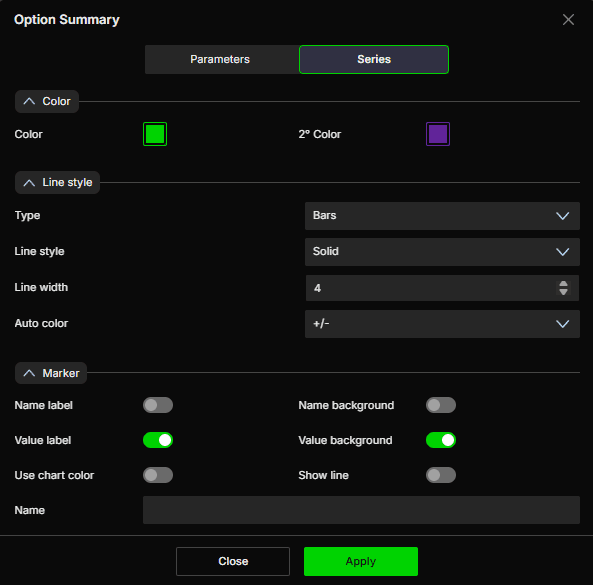Click the Close button
The width and height of the screenshot is (593, 585).
(233, 561)
